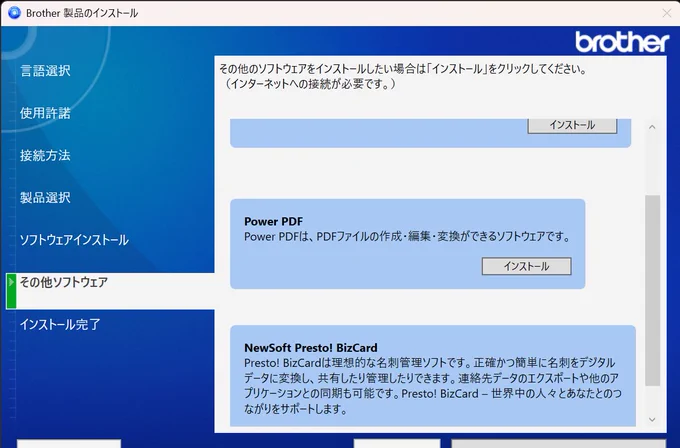Viewport: 680px width, 448px height.
Task: Click the Brother 製品のインストール window title
Action: point(82,13)
